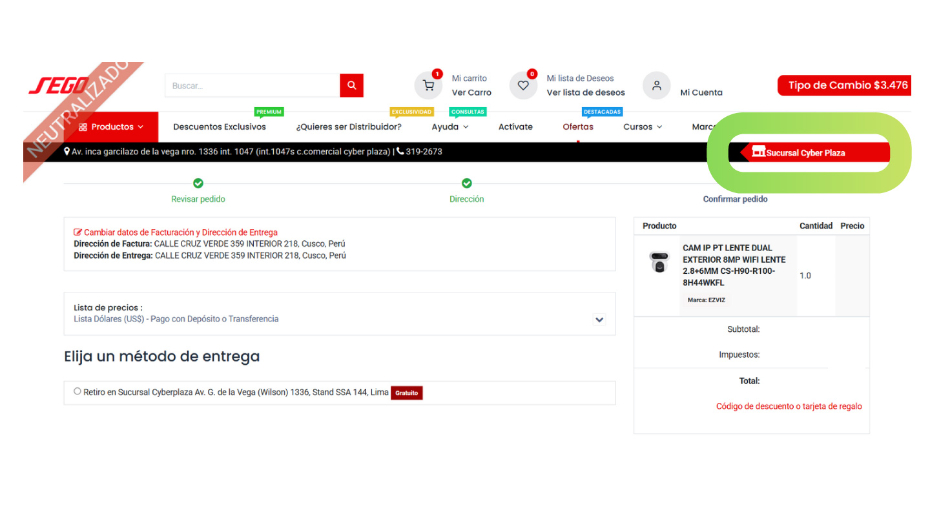Expand the Lista de precios dropdown
This screenshot has width=930, height=523.
tap(599, 320)
